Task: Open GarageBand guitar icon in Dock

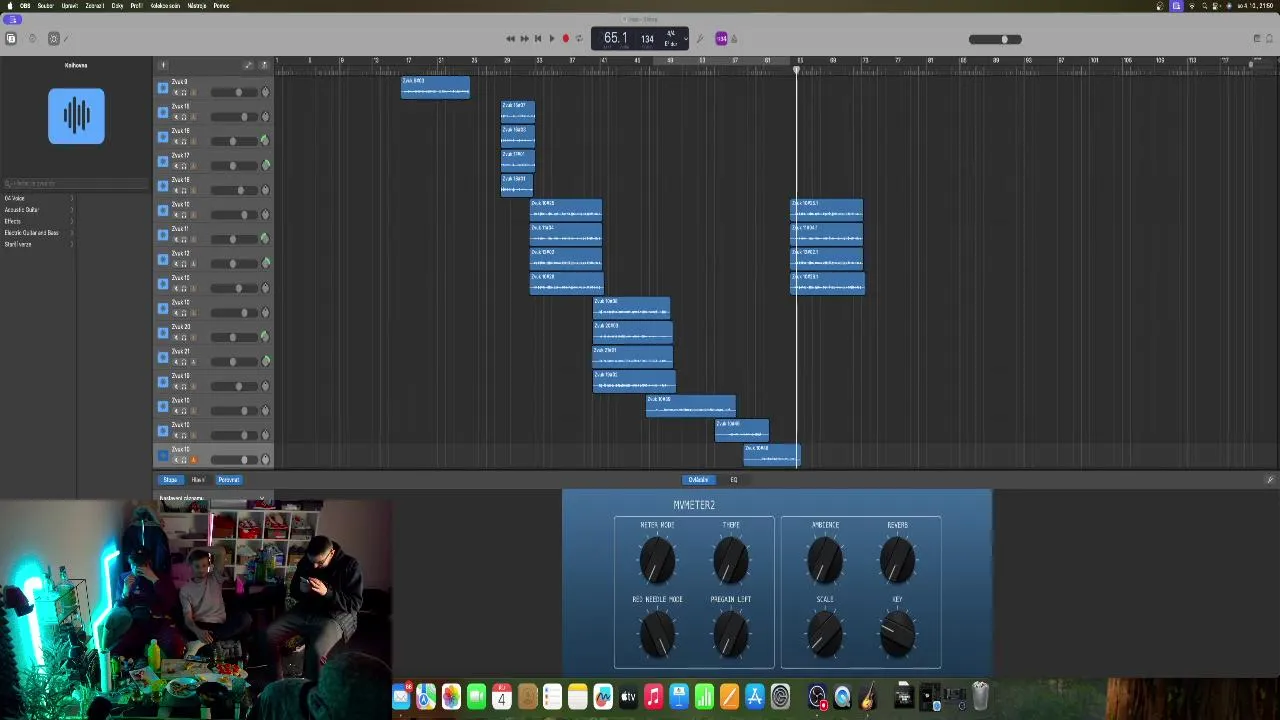Action: (867, 697)
